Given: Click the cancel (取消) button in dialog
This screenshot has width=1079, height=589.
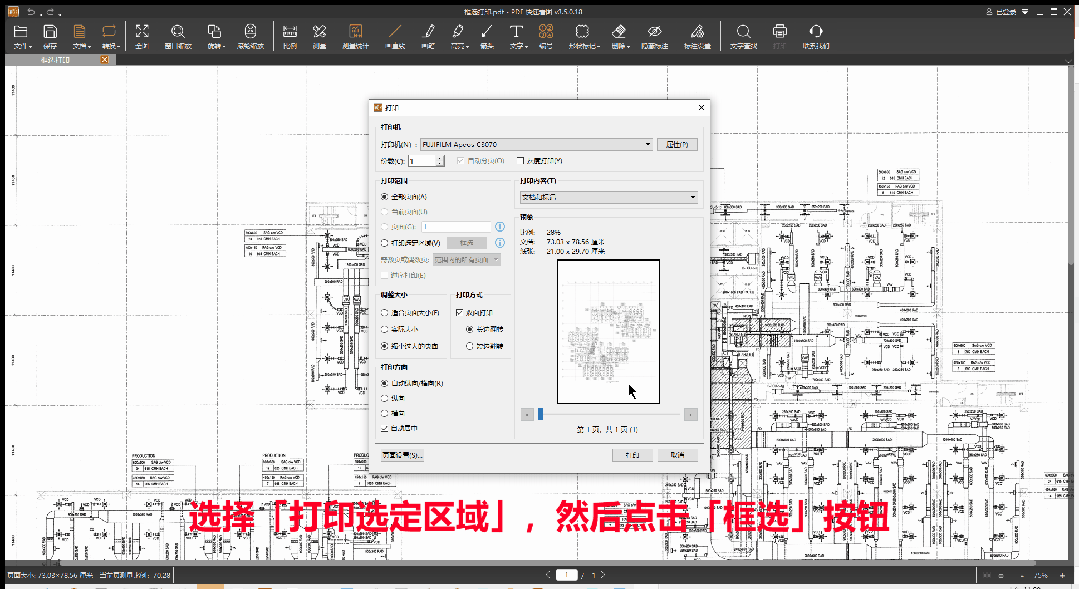Looking at the screenshot, I should tap(677, 456).
